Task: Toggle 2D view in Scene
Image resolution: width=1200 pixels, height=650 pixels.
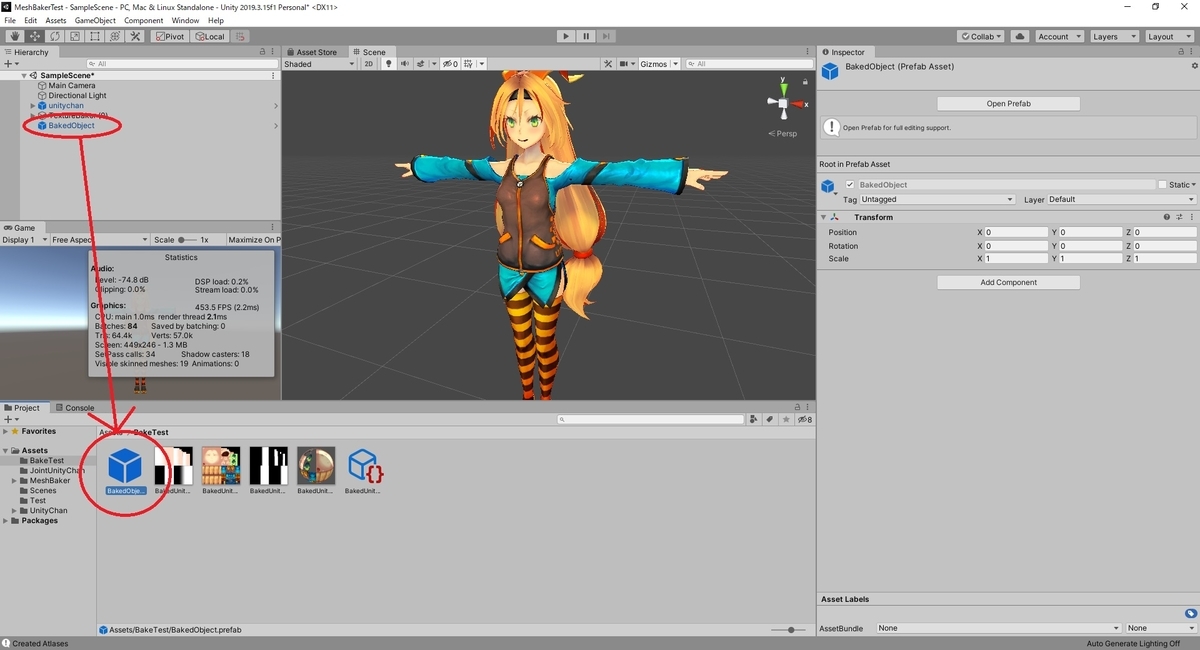Action: [368, 64]
